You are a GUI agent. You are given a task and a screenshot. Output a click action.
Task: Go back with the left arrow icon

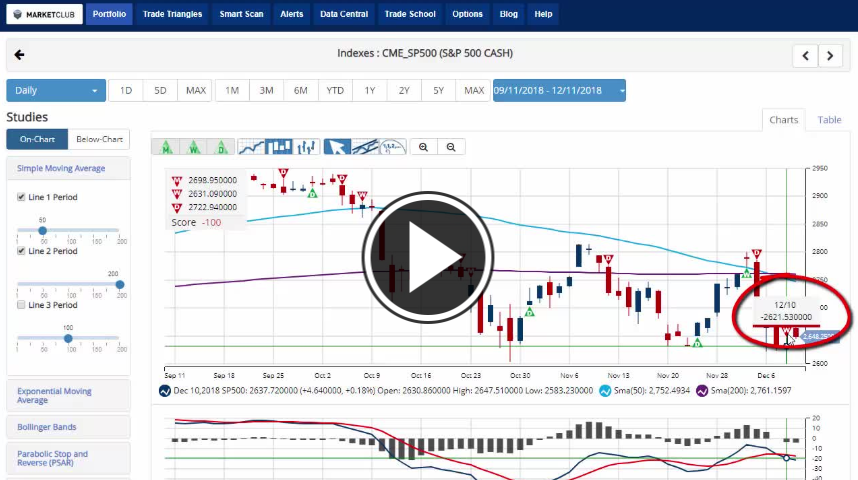pyautogui.click(x=19, y=55)
